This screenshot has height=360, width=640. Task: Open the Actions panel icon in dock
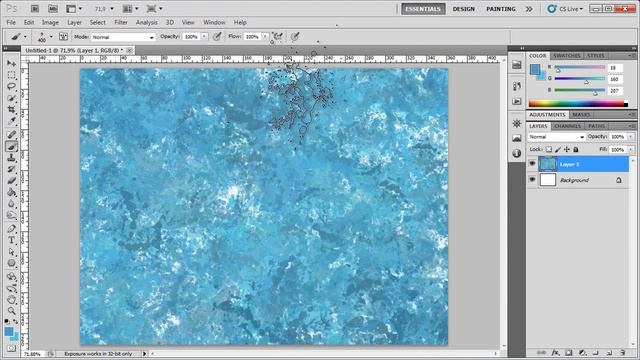click(517, 101)
